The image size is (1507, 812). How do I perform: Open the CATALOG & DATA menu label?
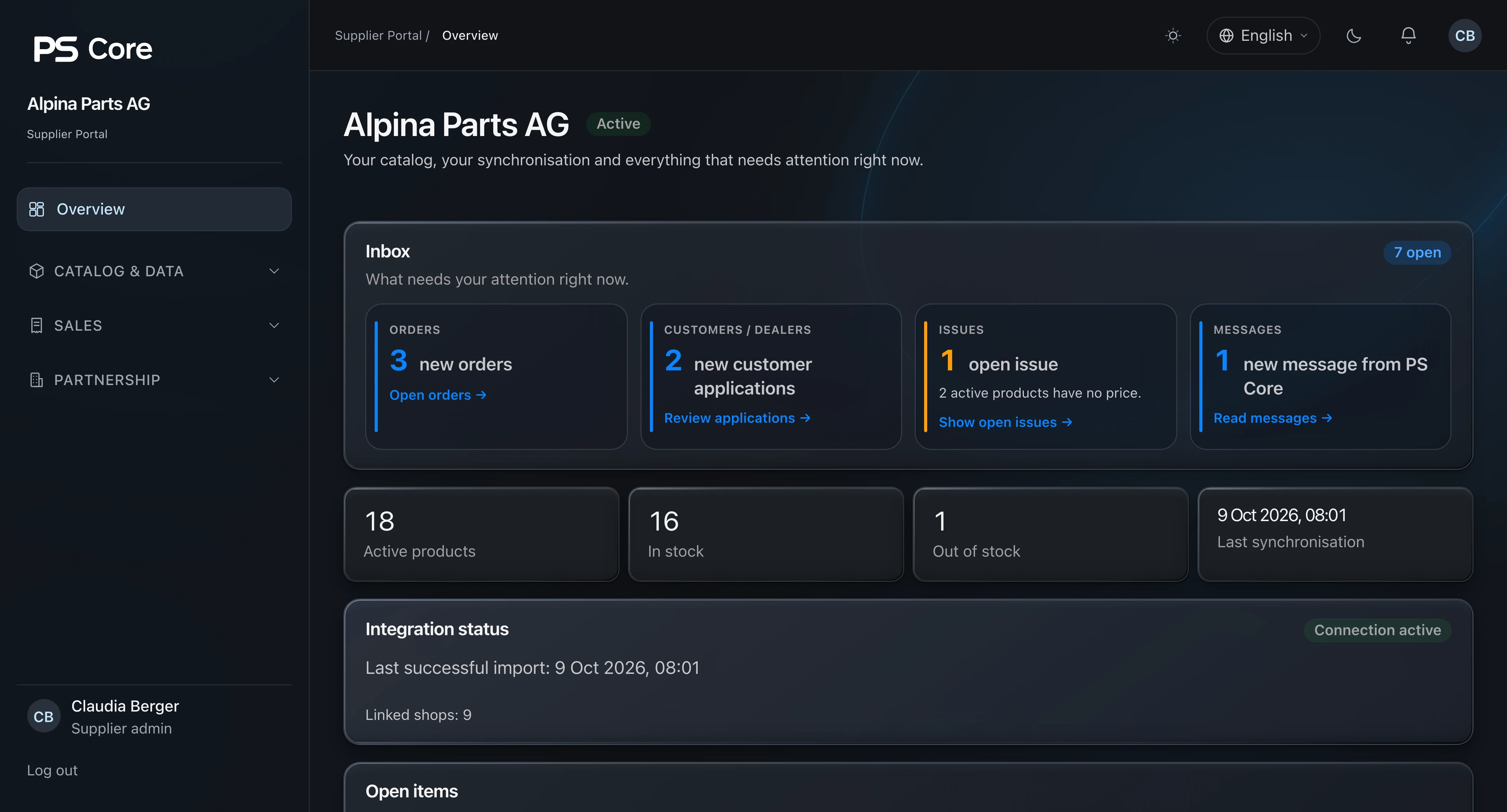pos(119,271)
